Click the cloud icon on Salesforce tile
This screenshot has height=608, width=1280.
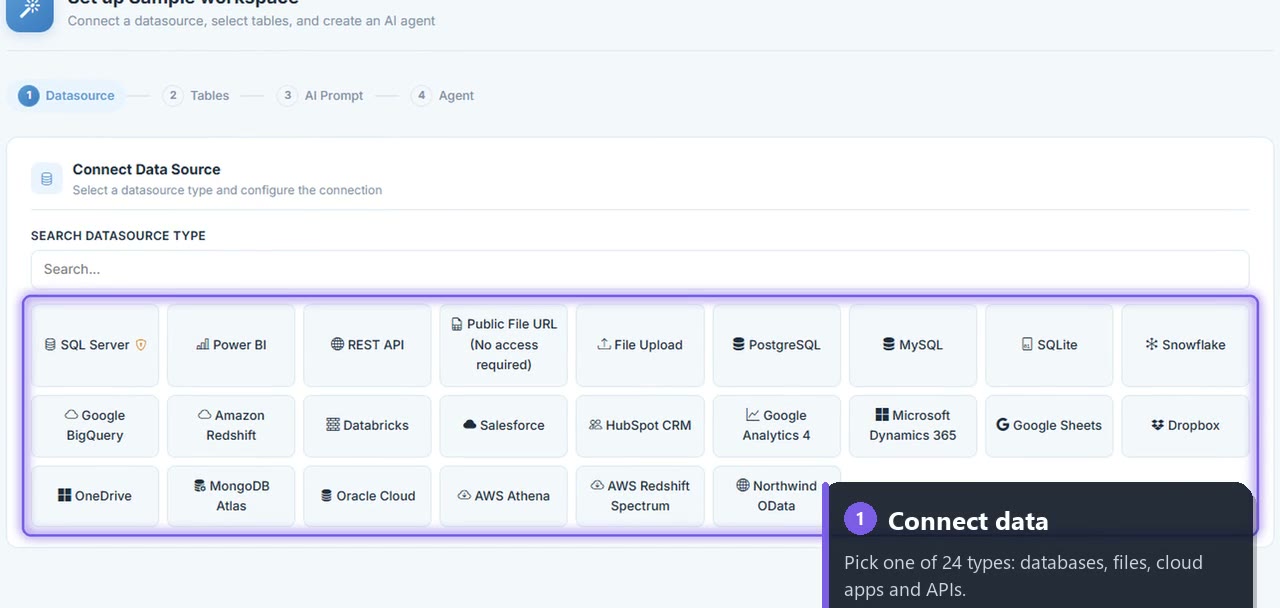[469, 425]
